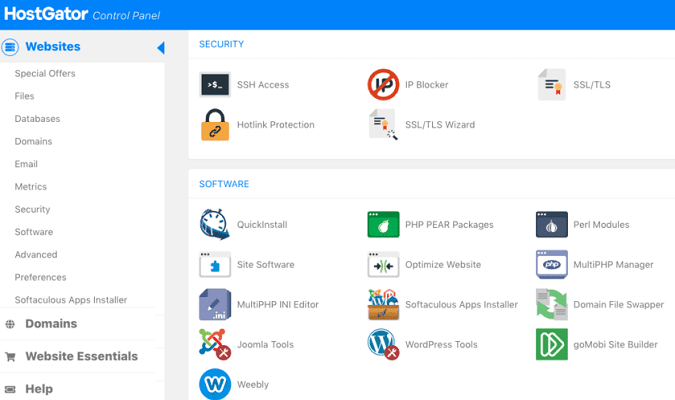Image resolution: width=675 pixels, height=400 pixels.
Task: Click the WordPress Tools label
Action: tap(441, 345)
